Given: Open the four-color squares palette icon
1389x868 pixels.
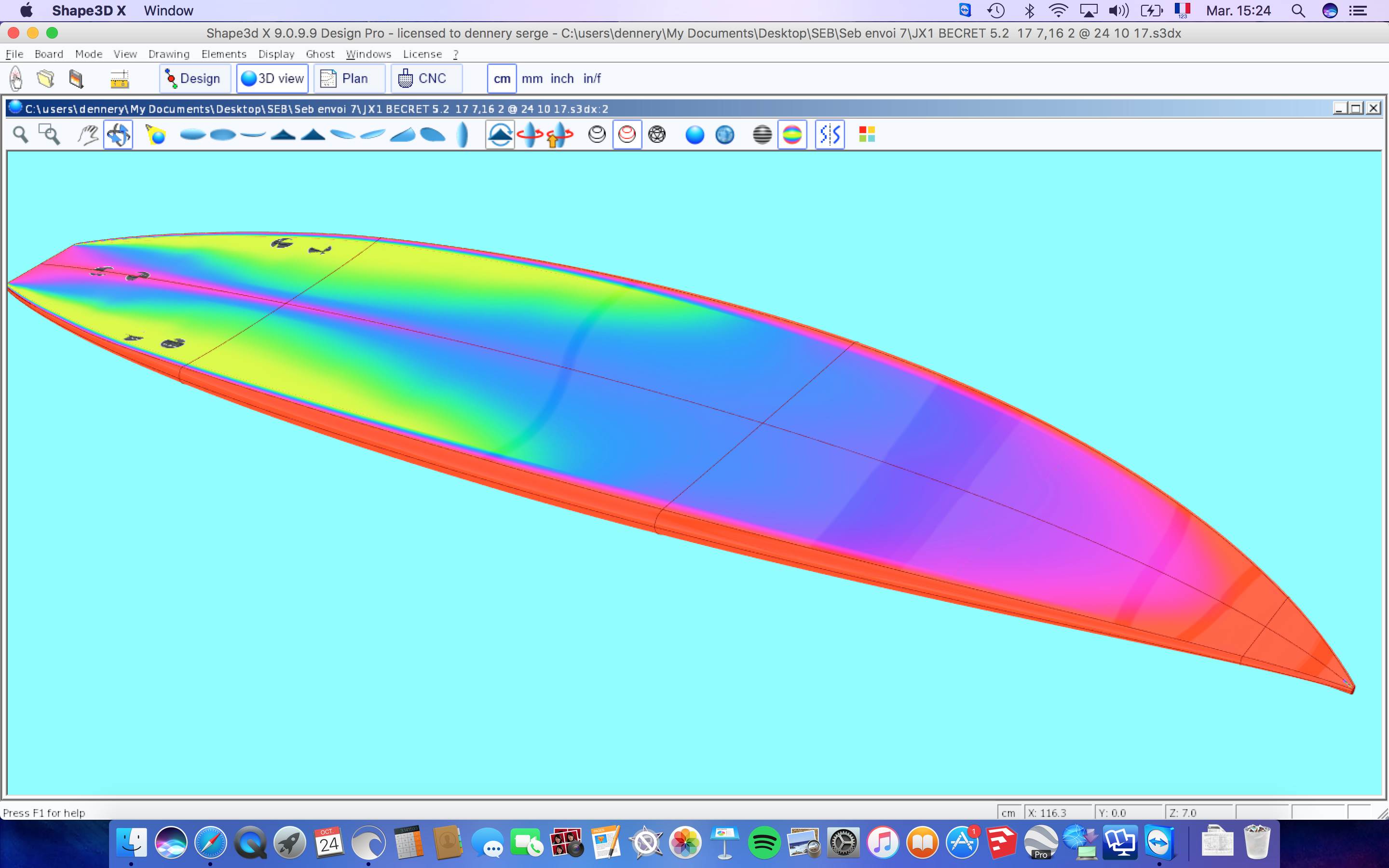Looking at the screenshot, I should coord(867,135).
